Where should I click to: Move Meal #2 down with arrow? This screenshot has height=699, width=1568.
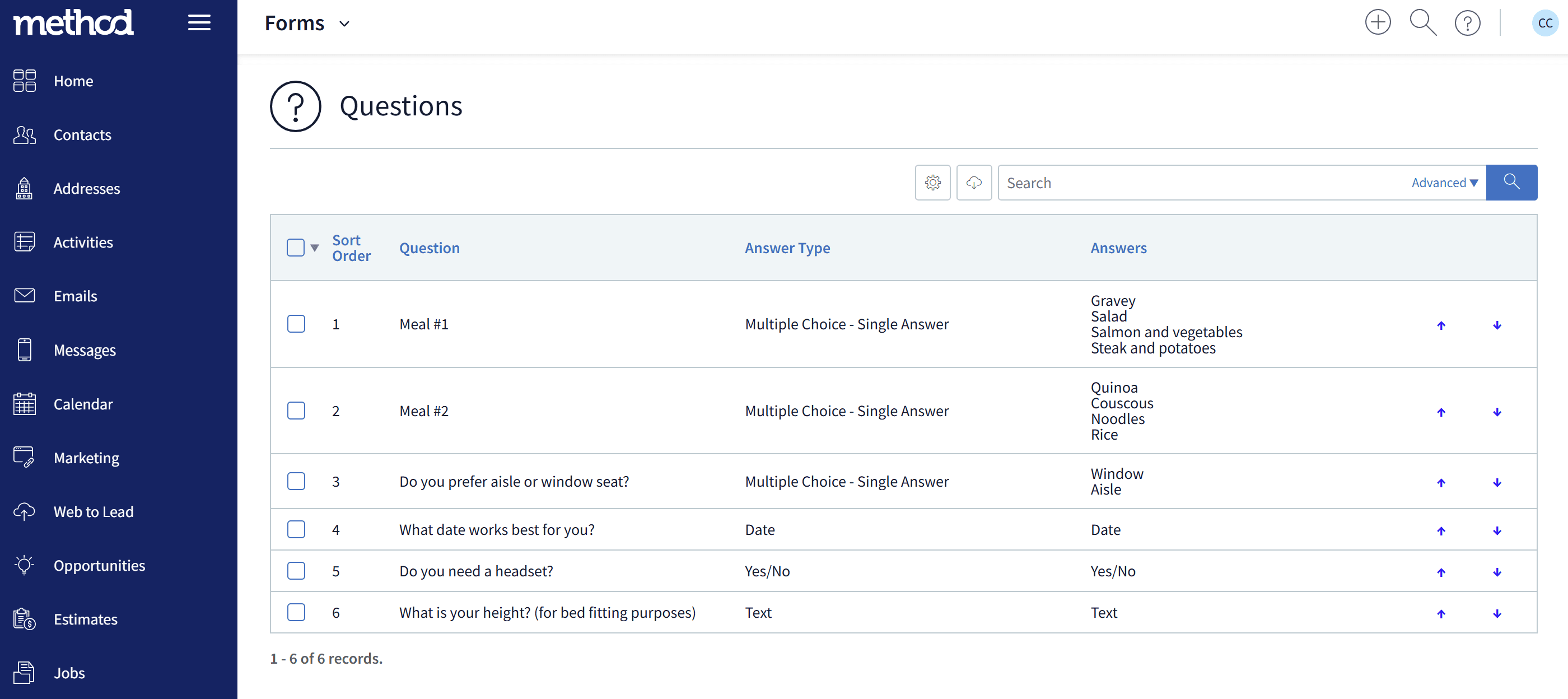click(x=1497, y=412)
